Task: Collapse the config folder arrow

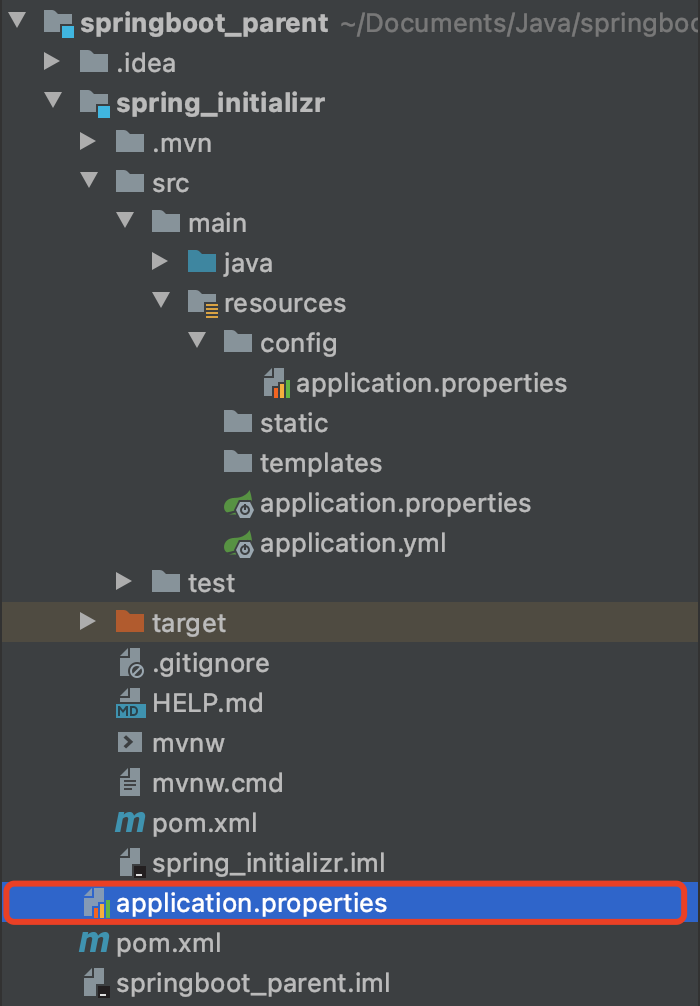Action: pos(197,340)
